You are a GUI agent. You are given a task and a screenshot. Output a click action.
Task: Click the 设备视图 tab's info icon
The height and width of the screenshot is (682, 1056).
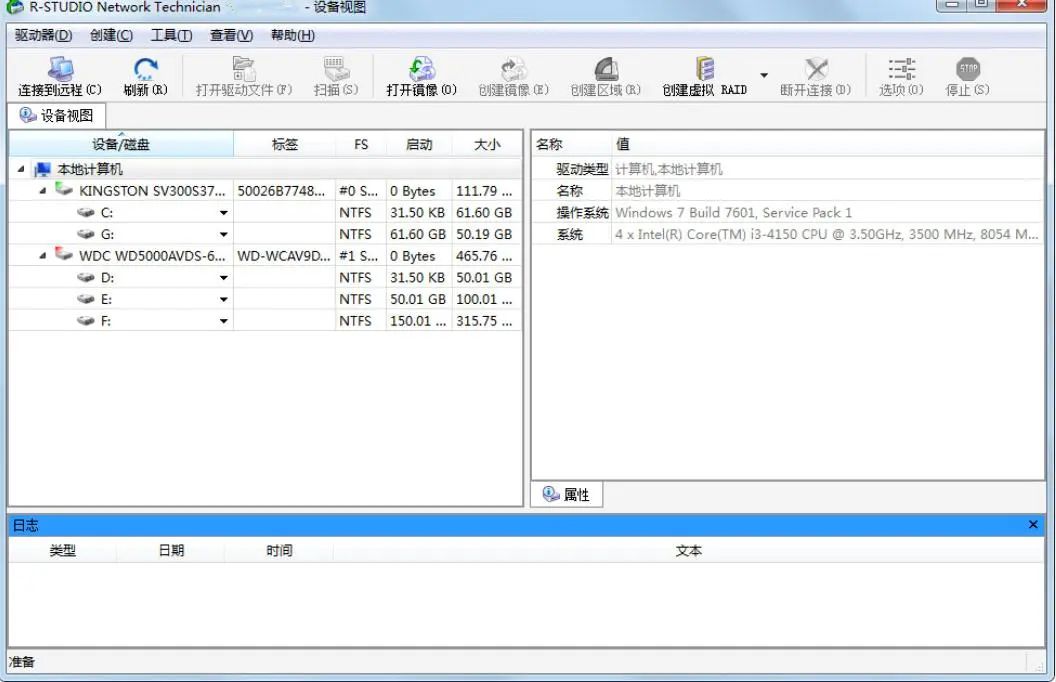pos(28,115)
